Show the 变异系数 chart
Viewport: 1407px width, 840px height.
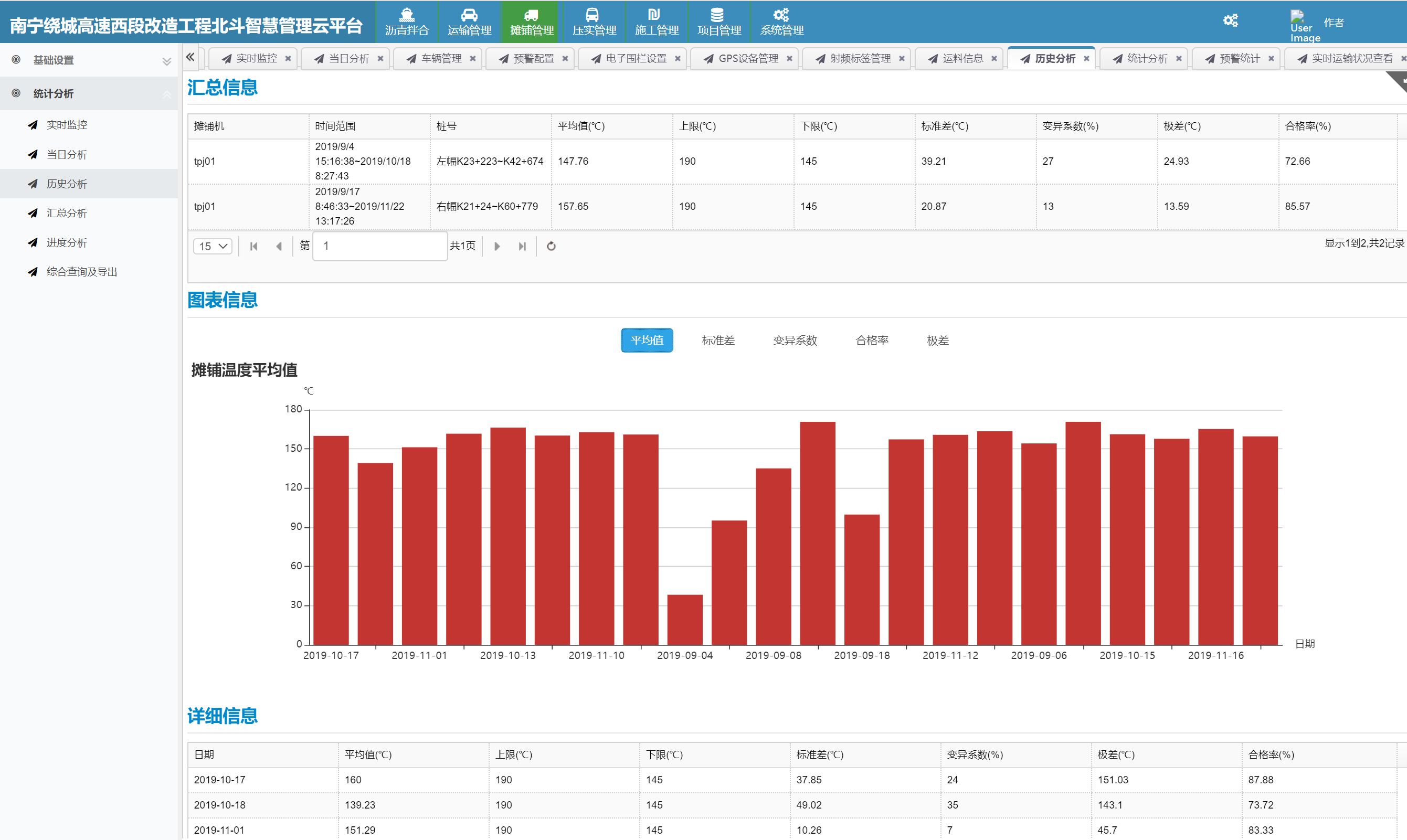[x=795, y=340]
